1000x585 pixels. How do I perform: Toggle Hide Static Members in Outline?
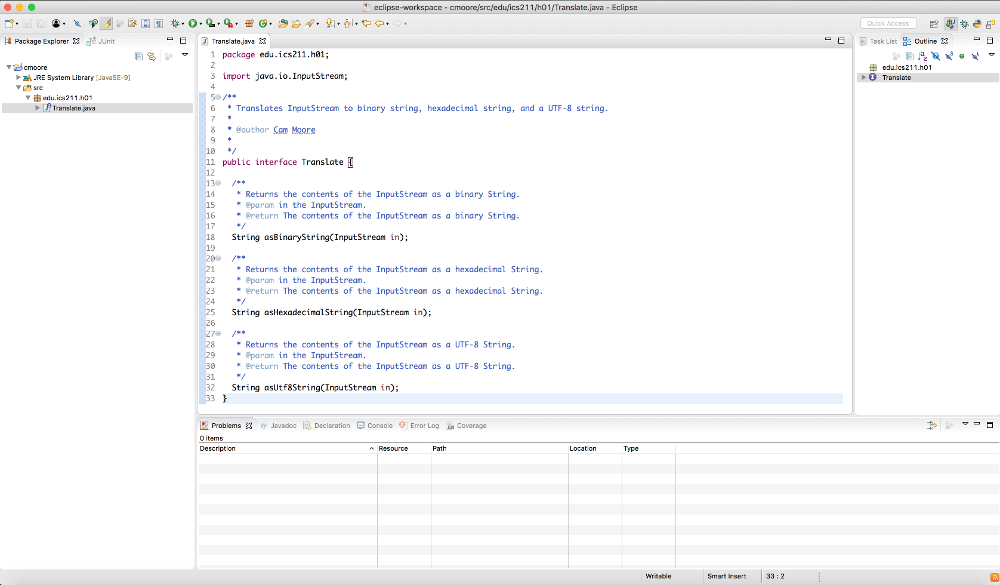pos(948,56)
